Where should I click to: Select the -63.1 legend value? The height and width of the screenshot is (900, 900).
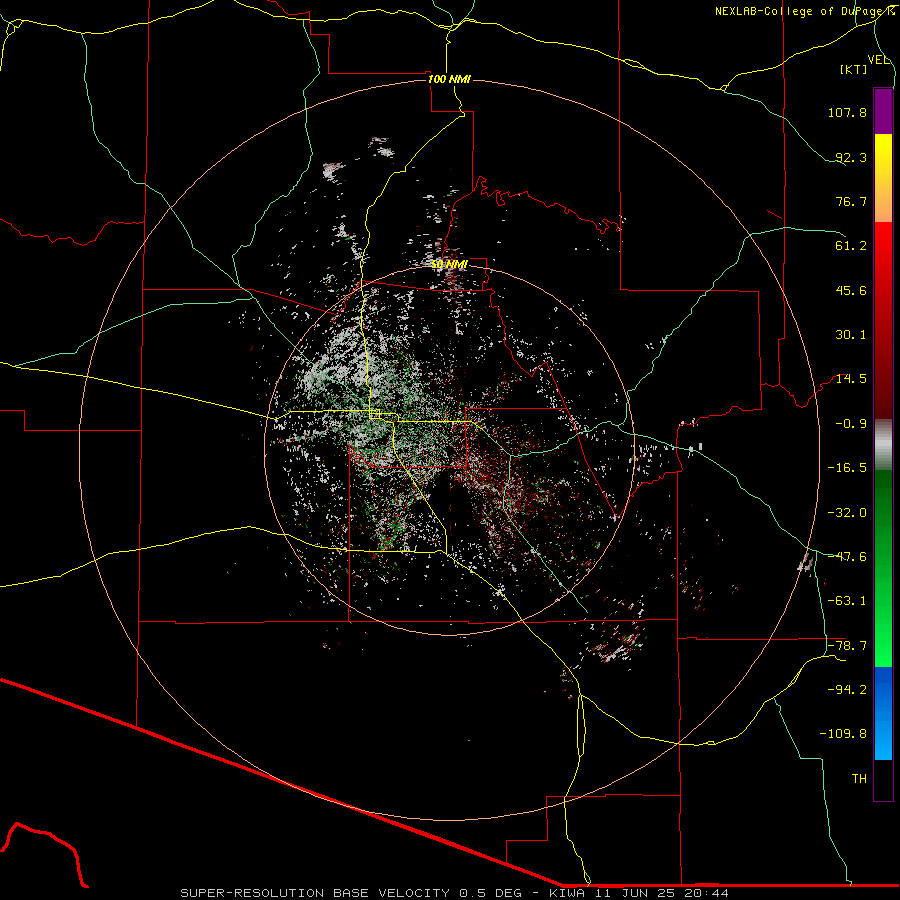click(847, 601)
